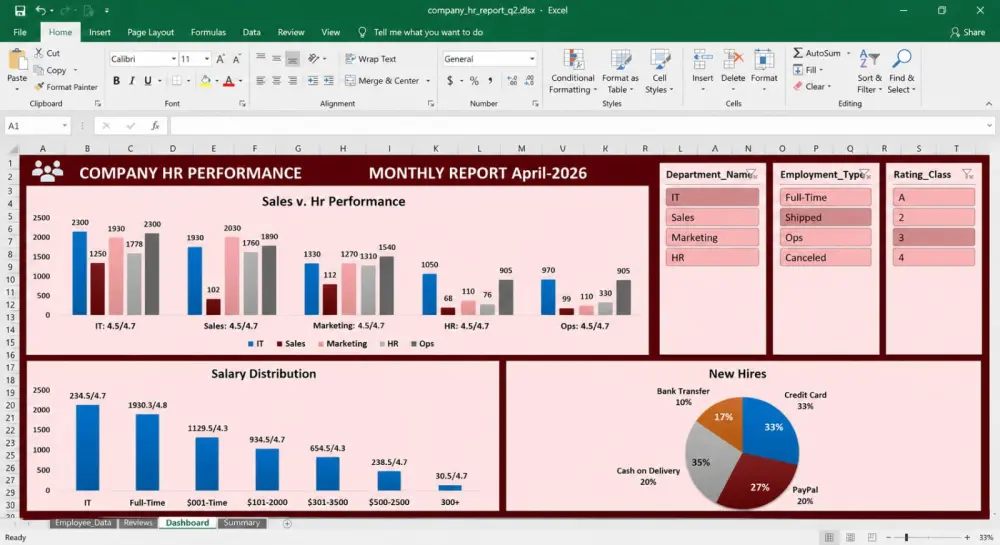Open the Font name Calibri dropdown
This screenshot has height=545, width=1000.
pyautogui.click(x=173, y=59)
